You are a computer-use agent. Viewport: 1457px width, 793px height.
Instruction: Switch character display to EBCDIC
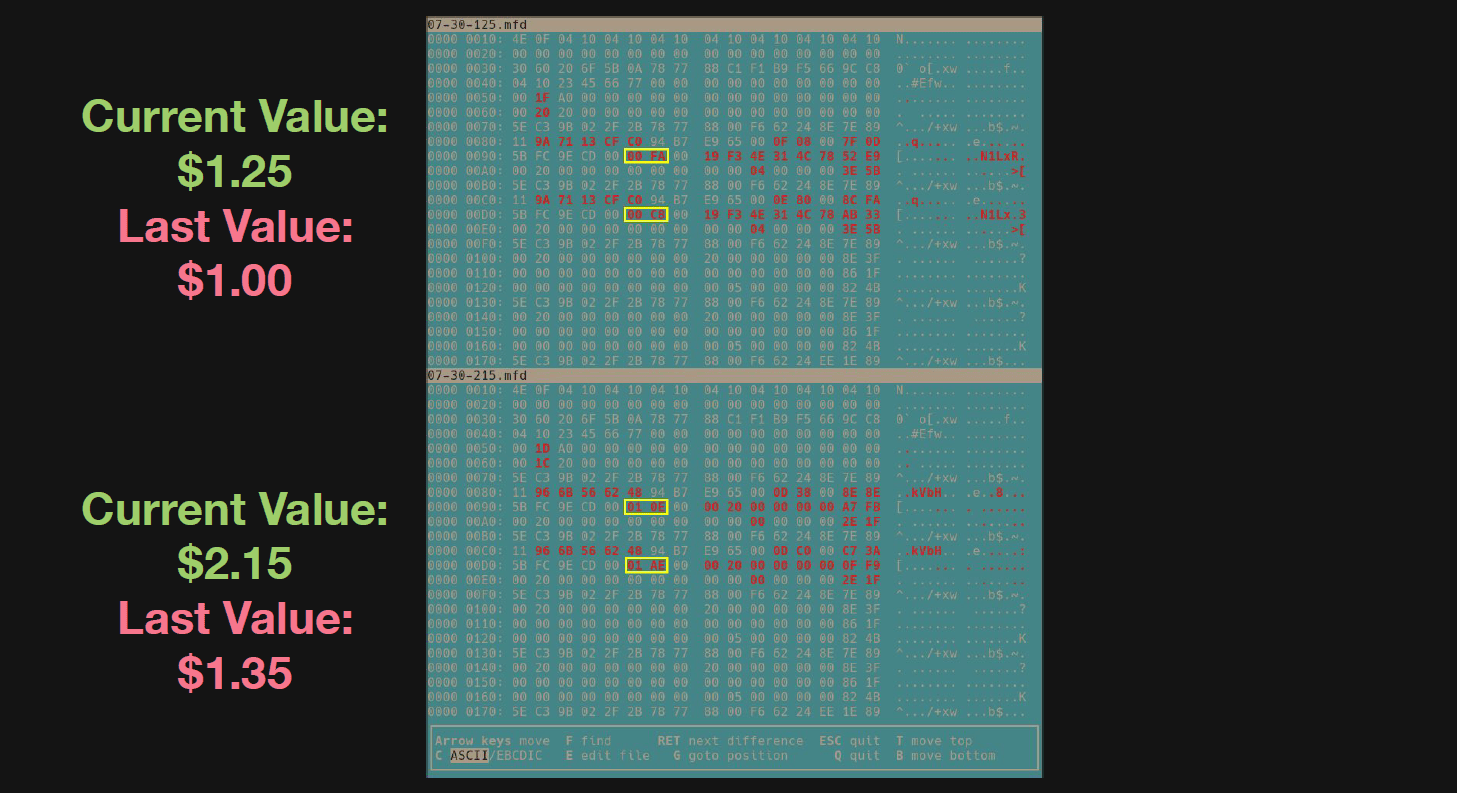click(x=519, y=755)
